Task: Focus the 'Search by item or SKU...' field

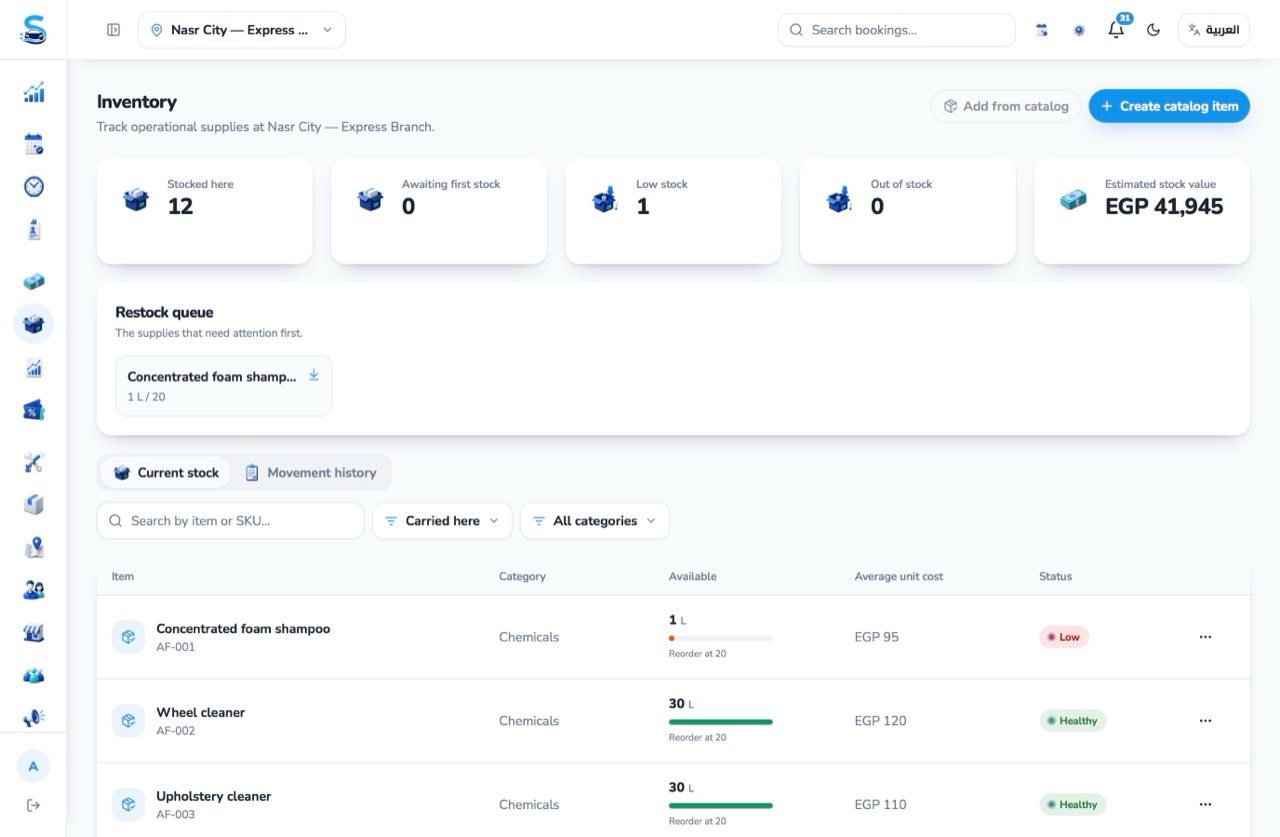Action: 231,521
